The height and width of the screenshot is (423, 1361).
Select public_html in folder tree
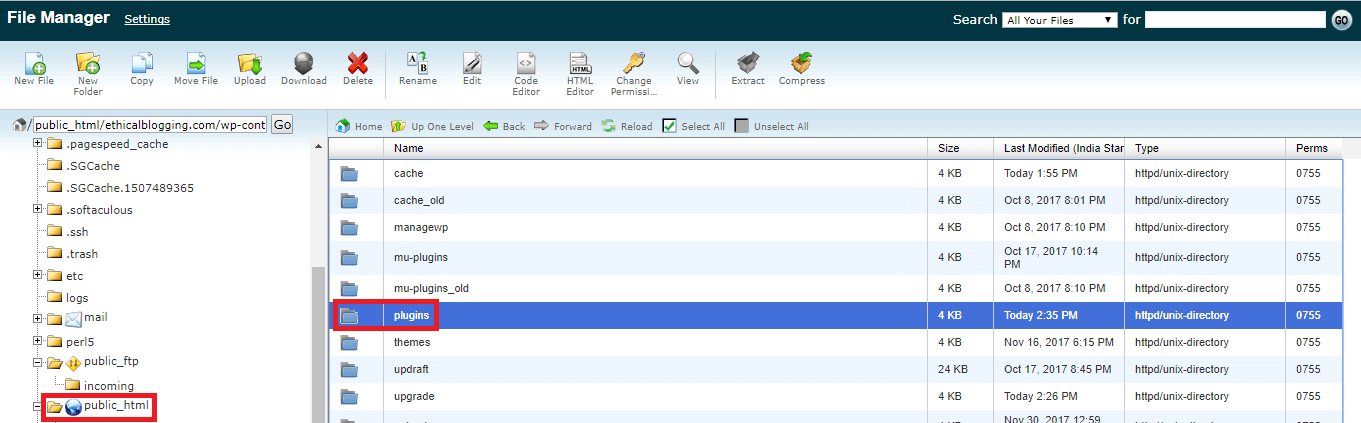click(117, 406)
